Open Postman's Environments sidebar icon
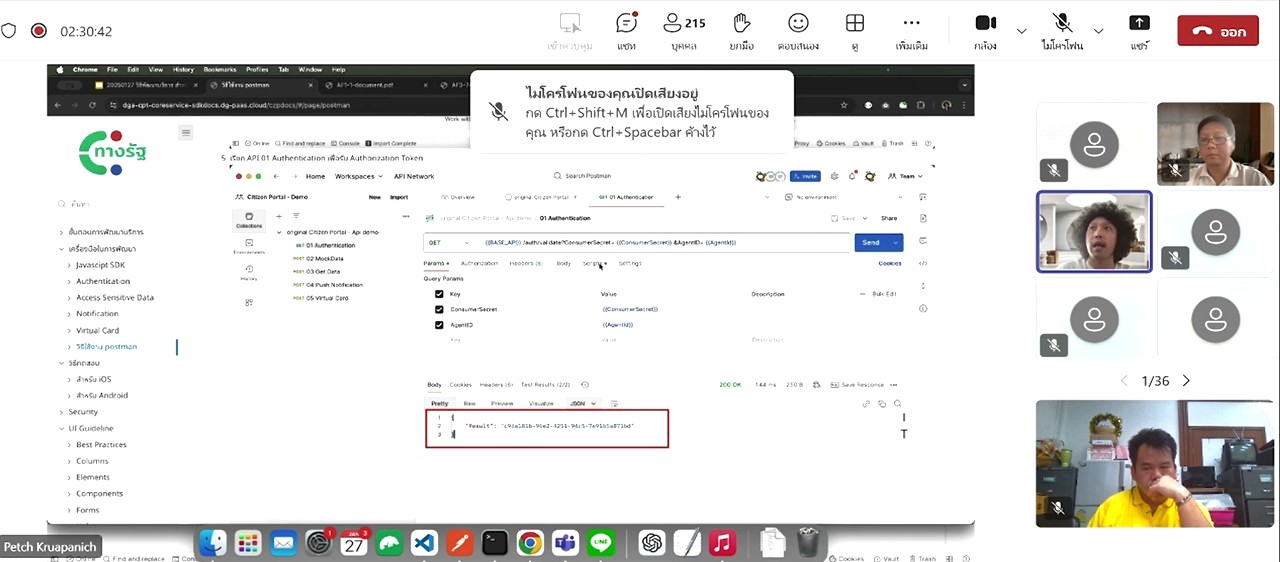Image resolution: width=1280 pixels, height=562 pixels. [x=249, y=247]
